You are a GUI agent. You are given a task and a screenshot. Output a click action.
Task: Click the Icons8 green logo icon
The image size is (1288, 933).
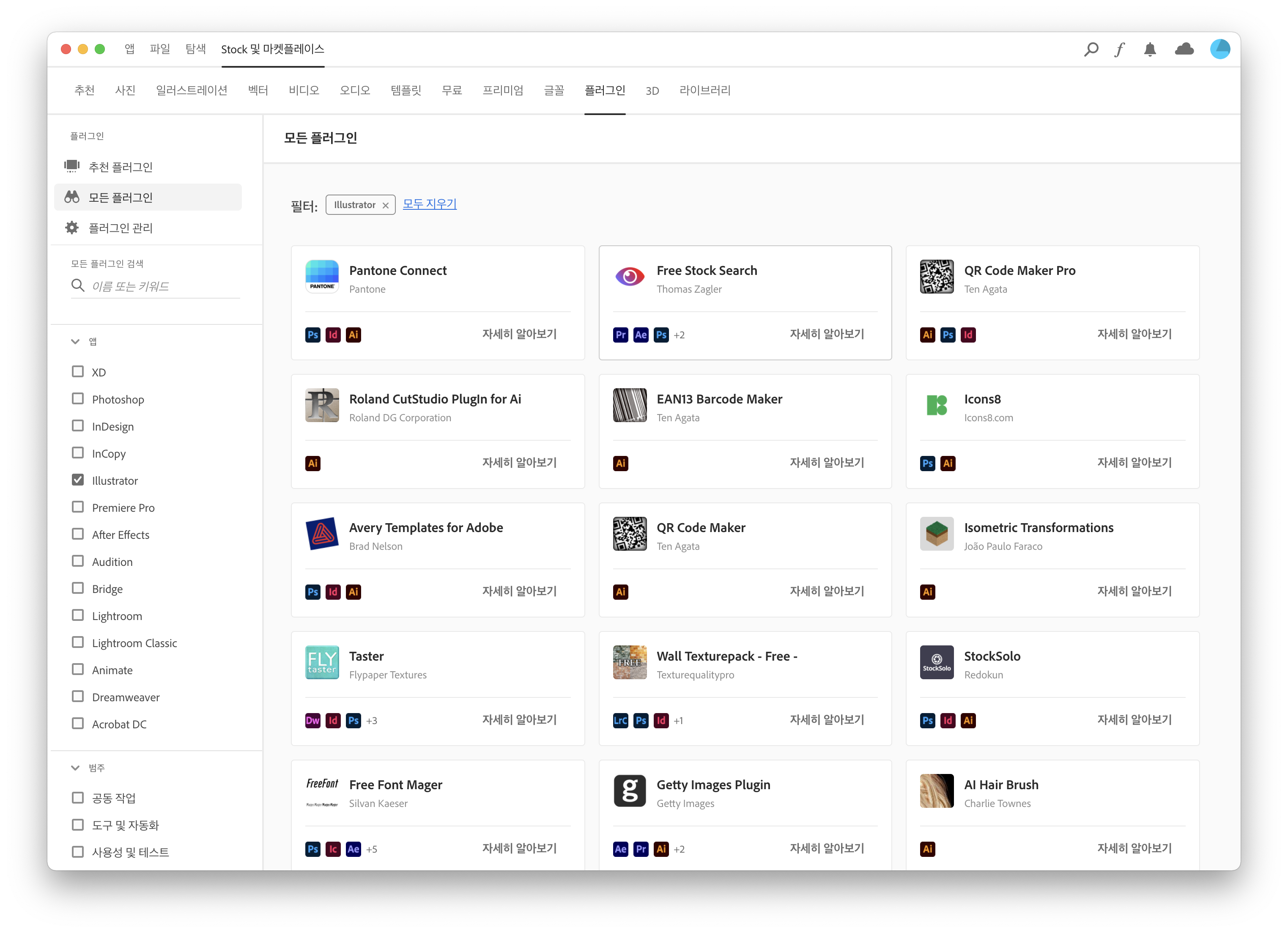point(937,405)
